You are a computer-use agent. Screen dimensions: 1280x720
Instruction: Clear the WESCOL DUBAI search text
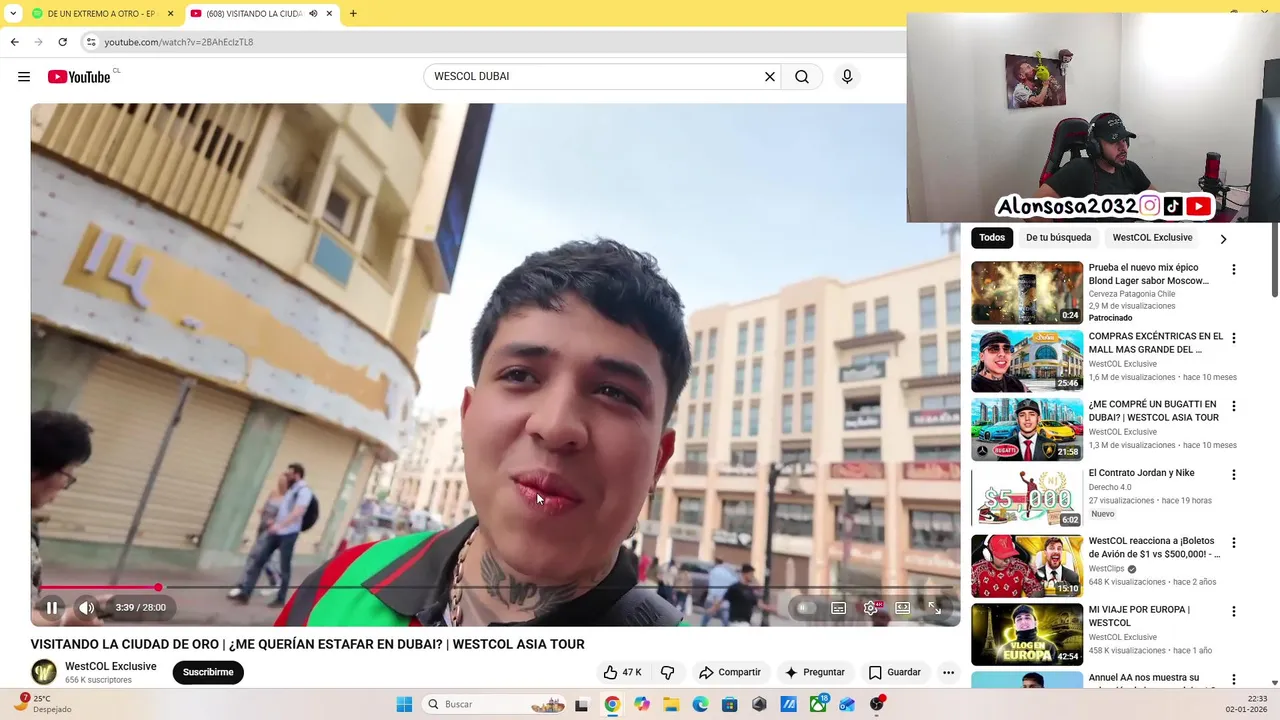point(770,77)
